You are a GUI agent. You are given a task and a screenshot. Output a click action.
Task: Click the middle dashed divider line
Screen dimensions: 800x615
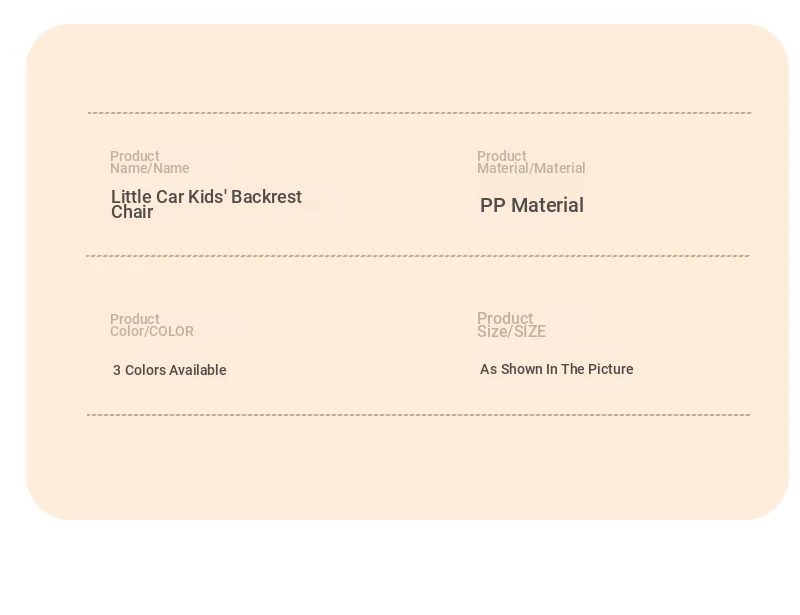419,256
